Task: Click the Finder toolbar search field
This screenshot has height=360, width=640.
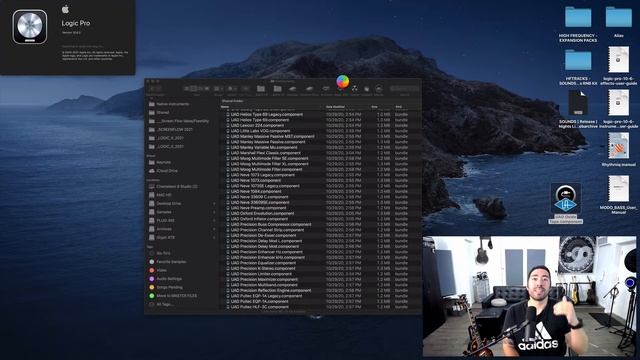Action: [404, 89]
